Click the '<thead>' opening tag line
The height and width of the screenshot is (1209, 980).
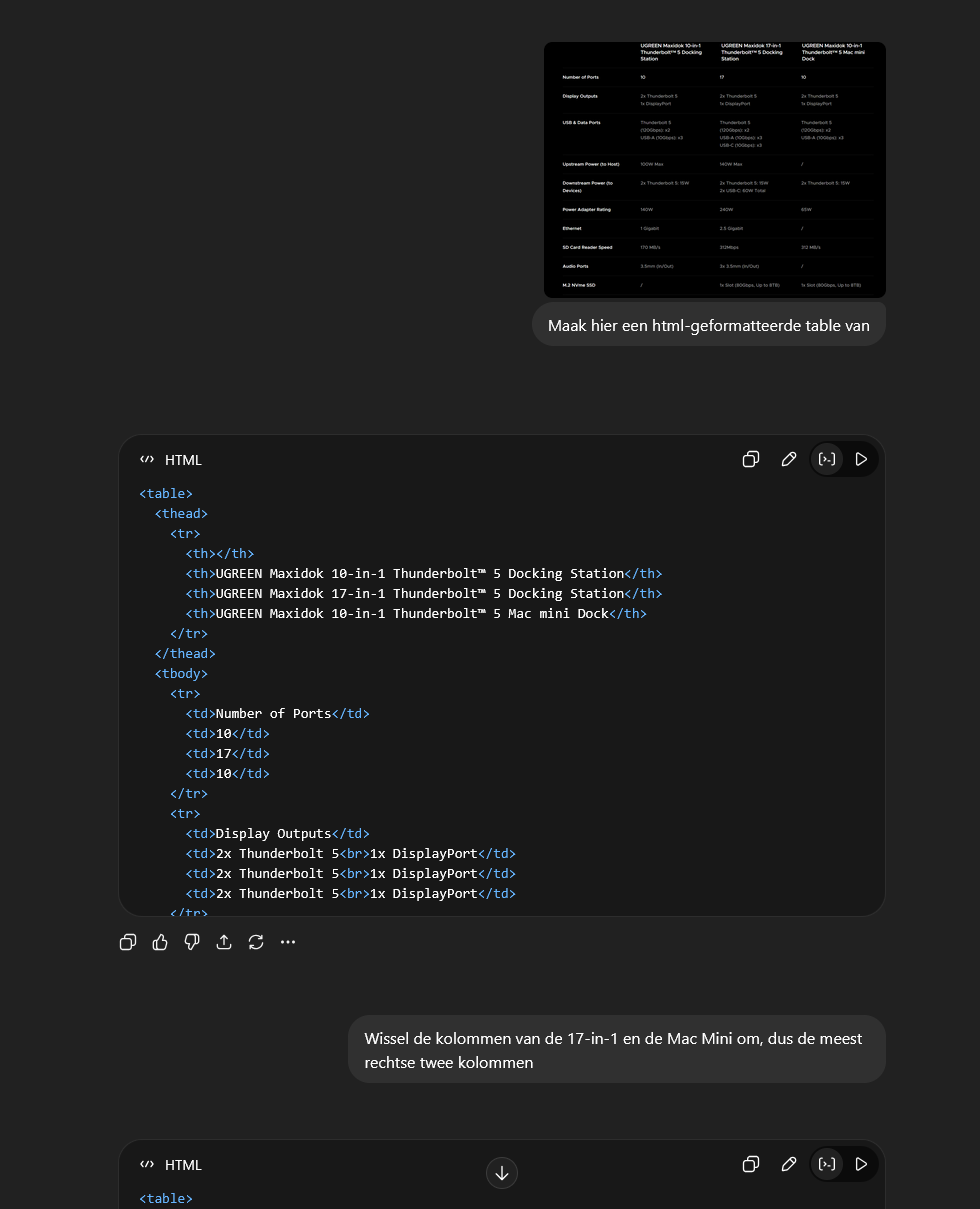click(181, 513)
